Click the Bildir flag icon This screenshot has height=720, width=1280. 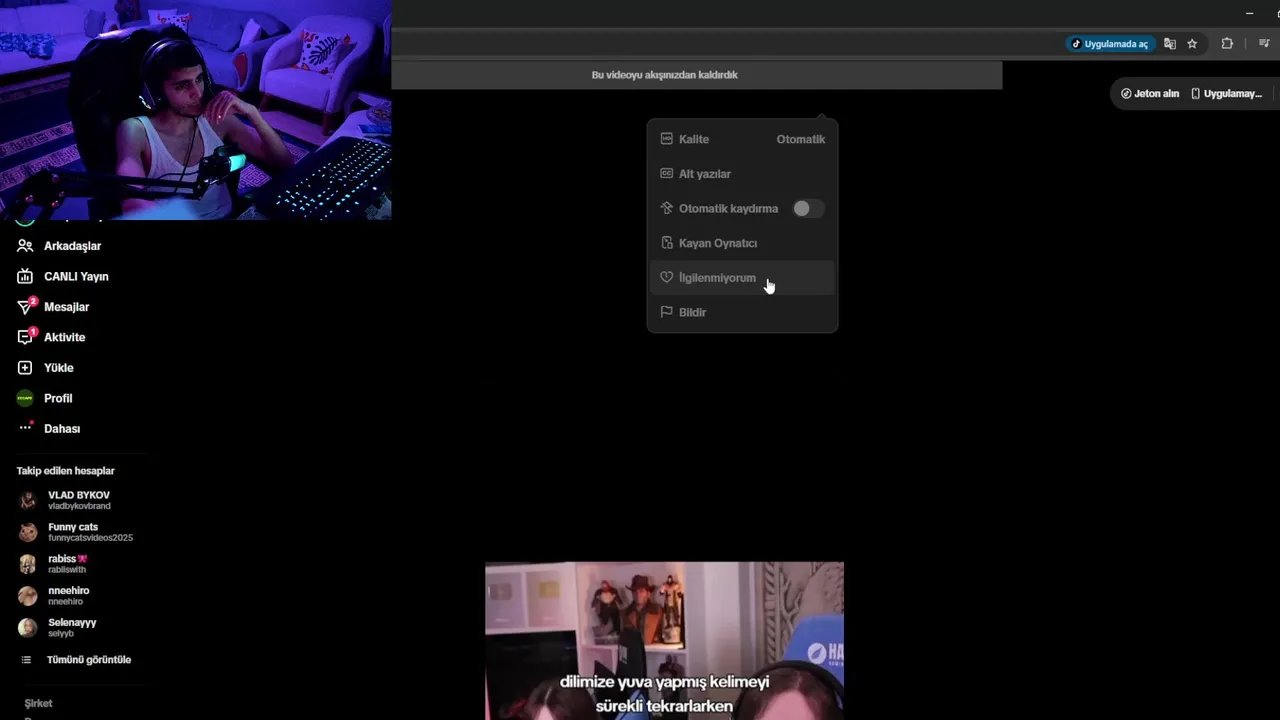tap(666, 312)
